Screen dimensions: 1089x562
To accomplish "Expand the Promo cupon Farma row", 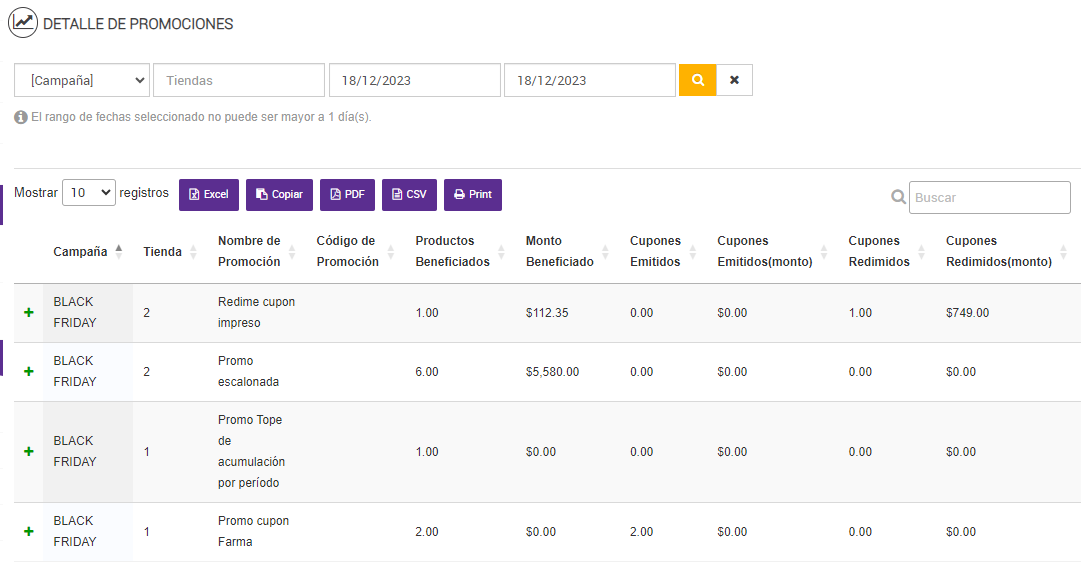I will point(28,532).
